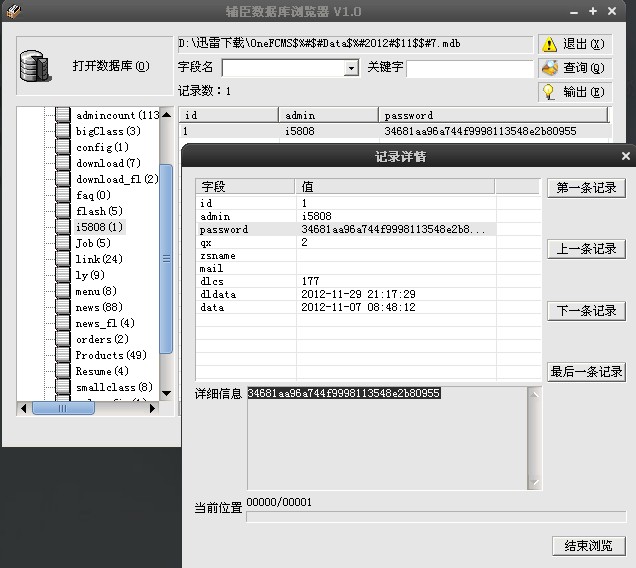The image size is (636, 568).
Task: Click the 当前位置 progress bar
Action: [x=436, y=517]
